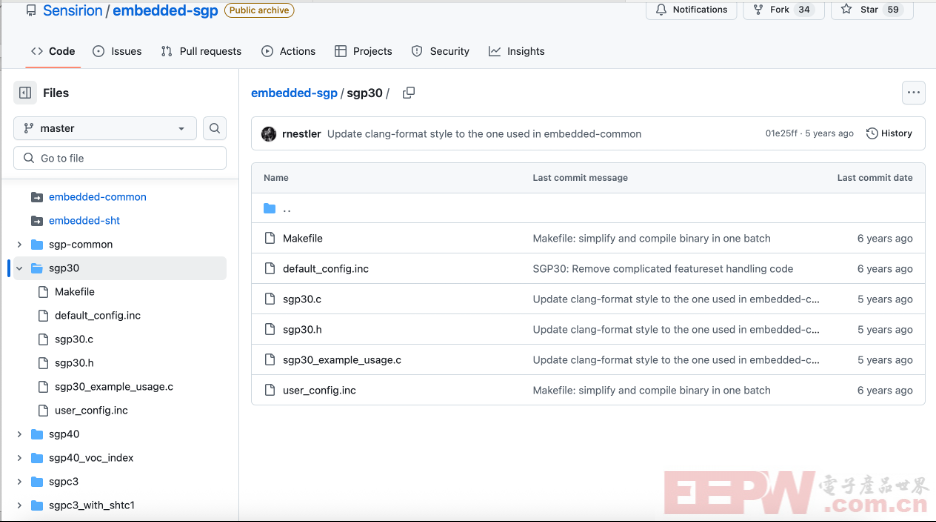Viewport: 936px width, 522px height.
Task: Click the Fork count 34
Action: pyautogui.click(x=804, y=10)
